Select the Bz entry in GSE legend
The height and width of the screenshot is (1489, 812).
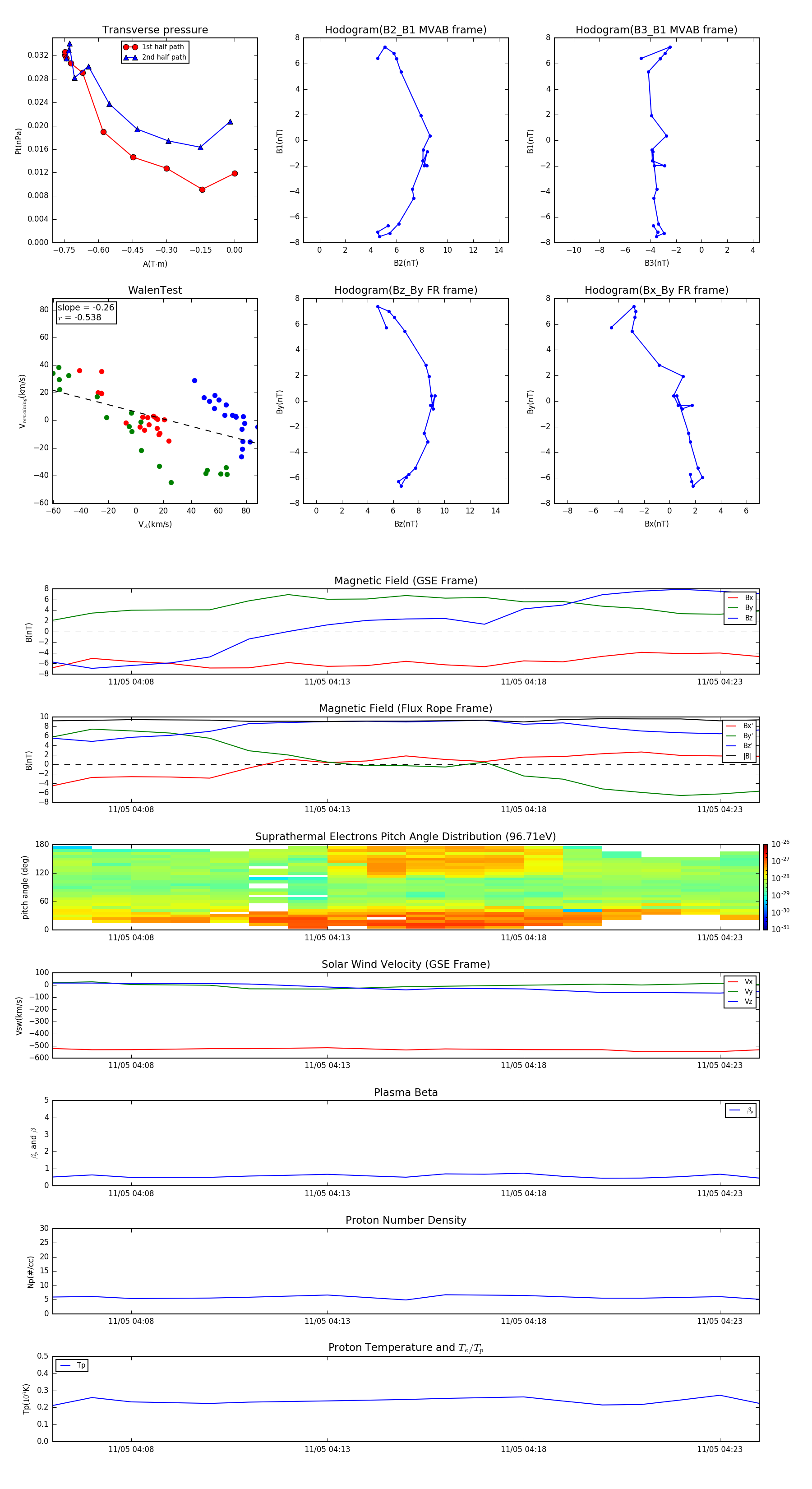click(x=741, y=618)
